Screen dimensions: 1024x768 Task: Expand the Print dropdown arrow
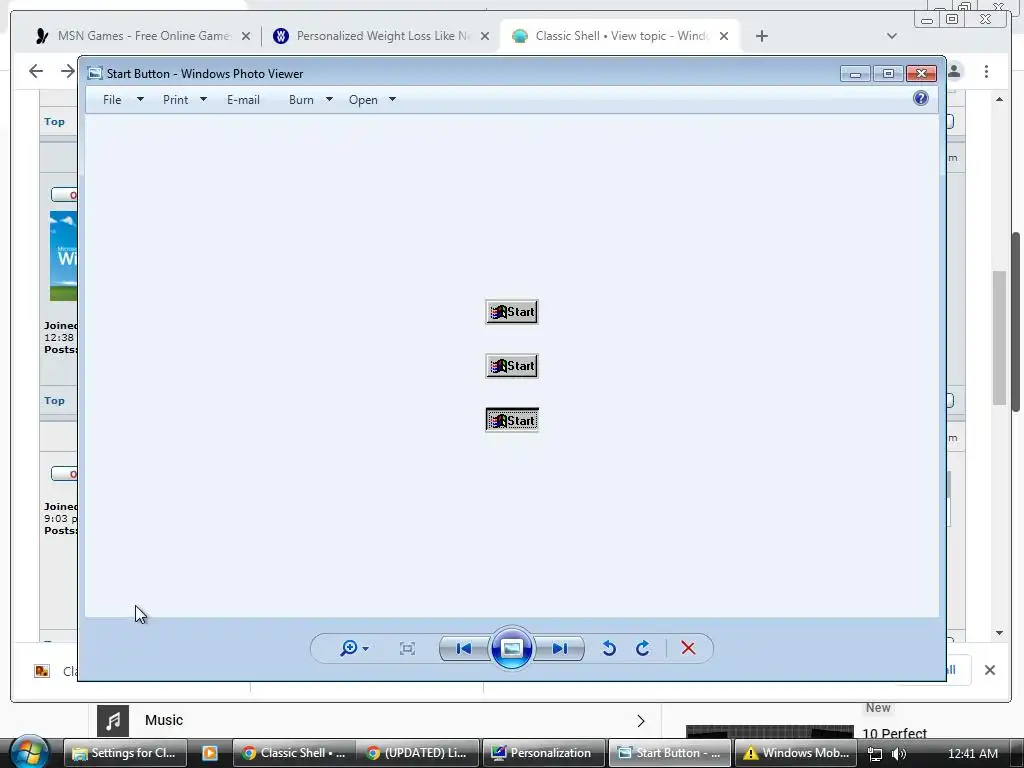(203, 99)
